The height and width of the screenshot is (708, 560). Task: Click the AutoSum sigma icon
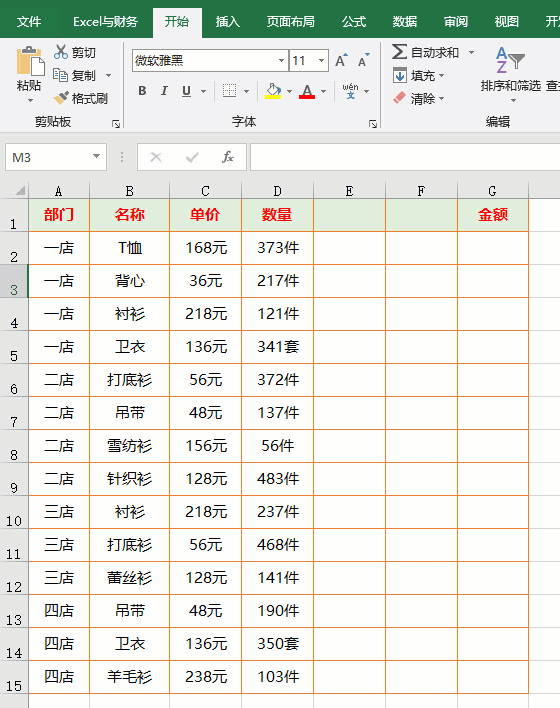399,52
